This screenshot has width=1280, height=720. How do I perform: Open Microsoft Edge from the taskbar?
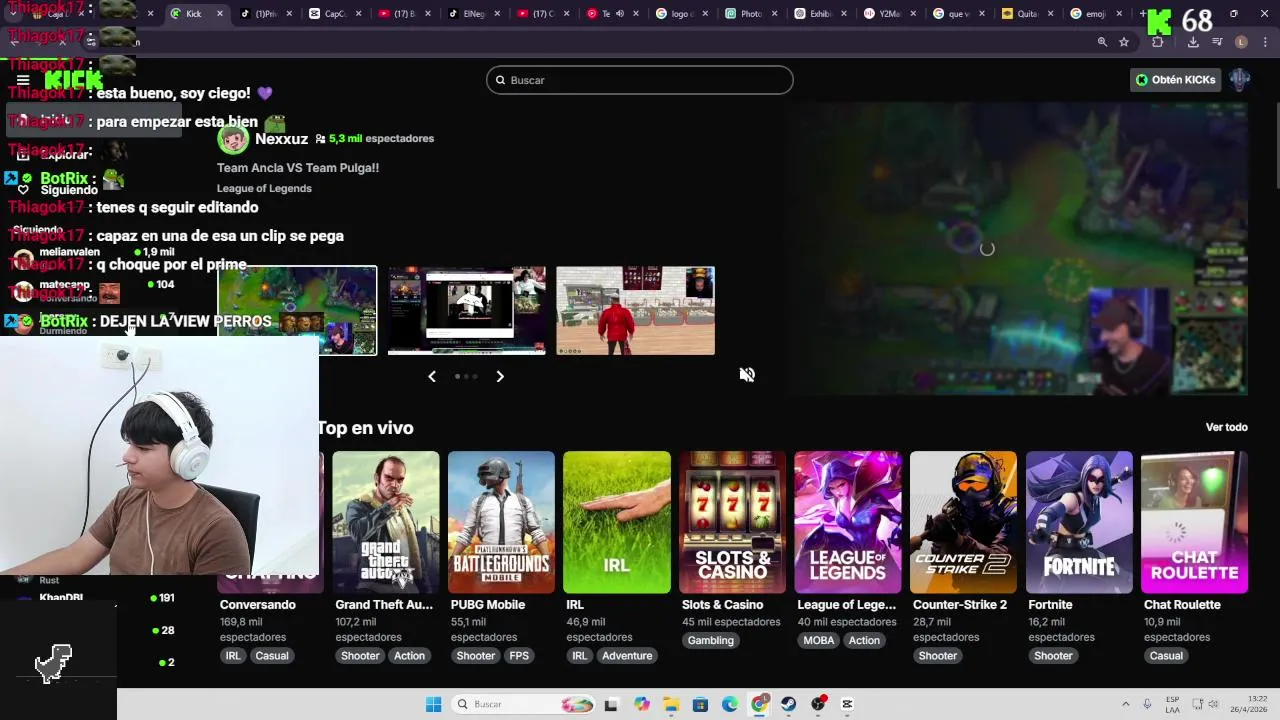pos(730,704)
